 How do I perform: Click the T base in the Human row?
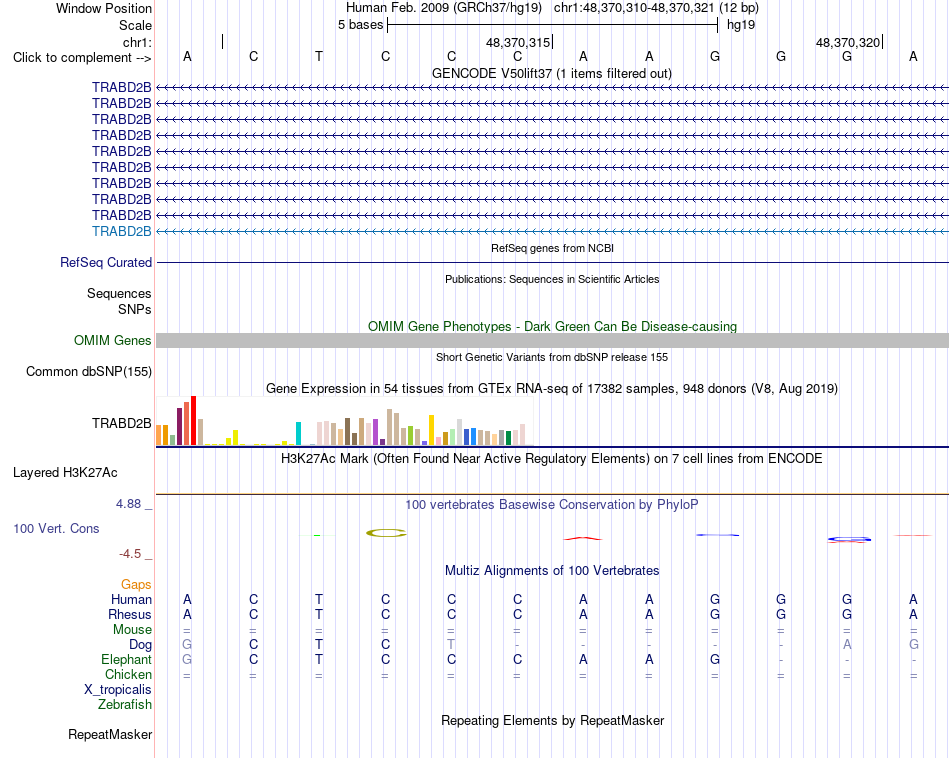pos(319,599)
